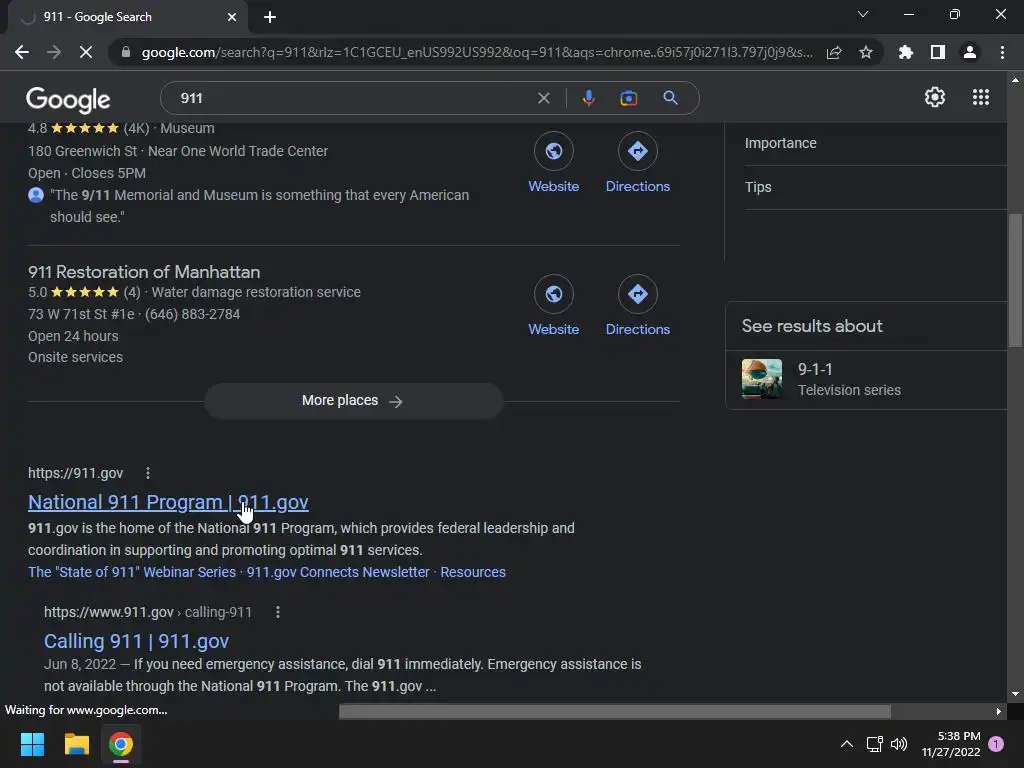Expand the Importance section
Viewport: 1024px width, 768px height.
[x=875, y=143]
